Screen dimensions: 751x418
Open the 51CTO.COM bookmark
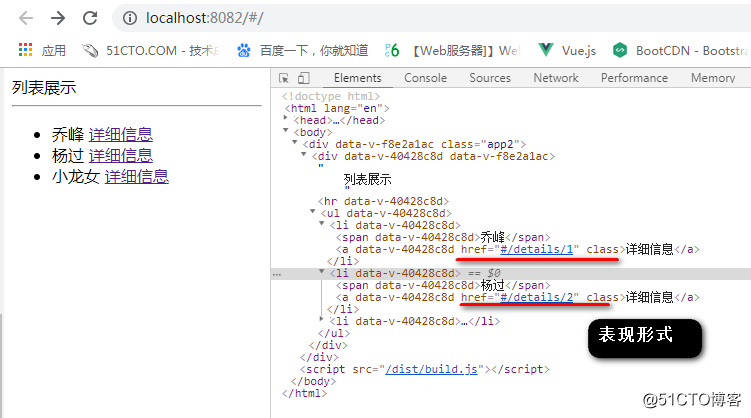pos(150,50)
